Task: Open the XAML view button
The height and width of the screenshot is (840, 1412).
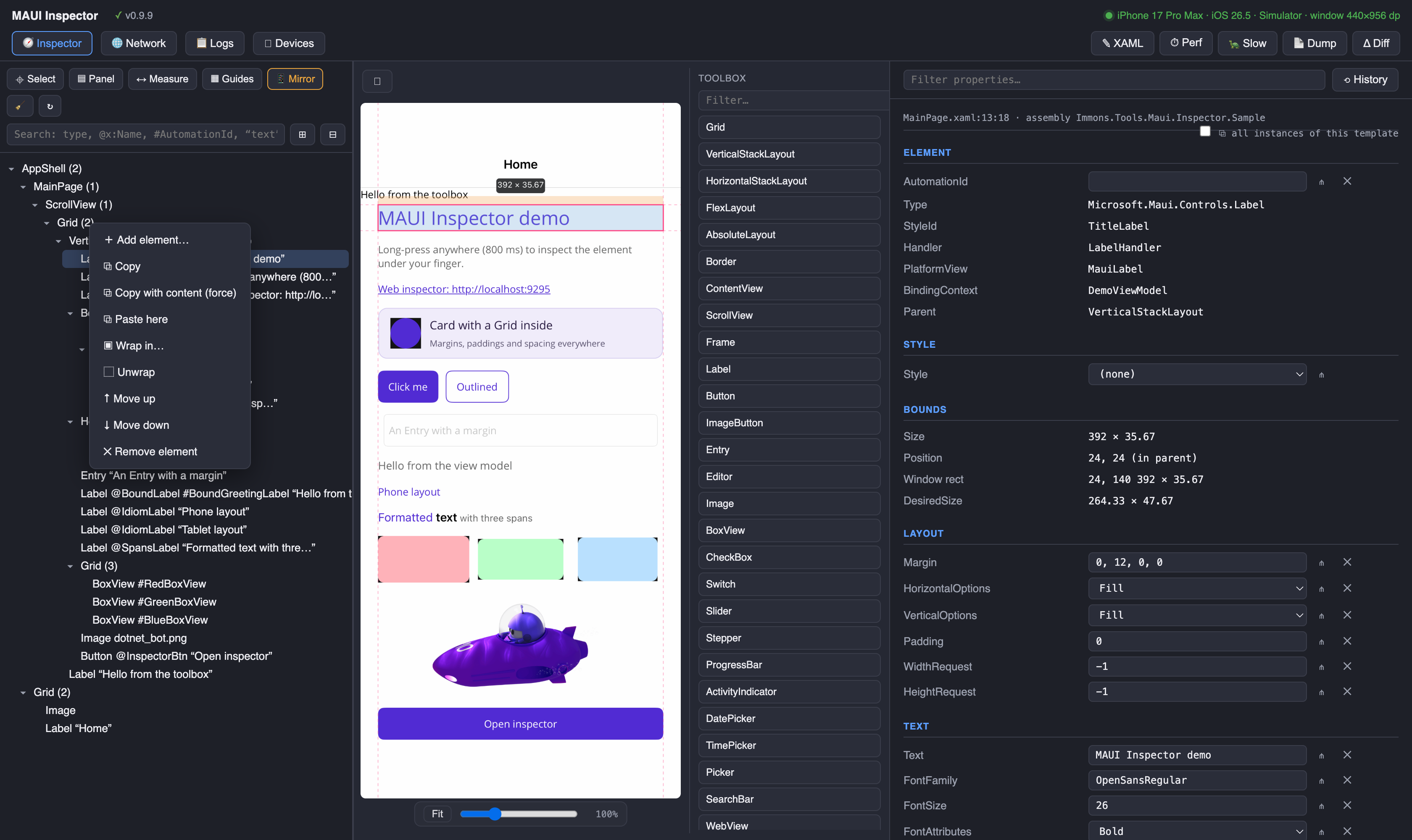Action: (x=1122, y=43)
